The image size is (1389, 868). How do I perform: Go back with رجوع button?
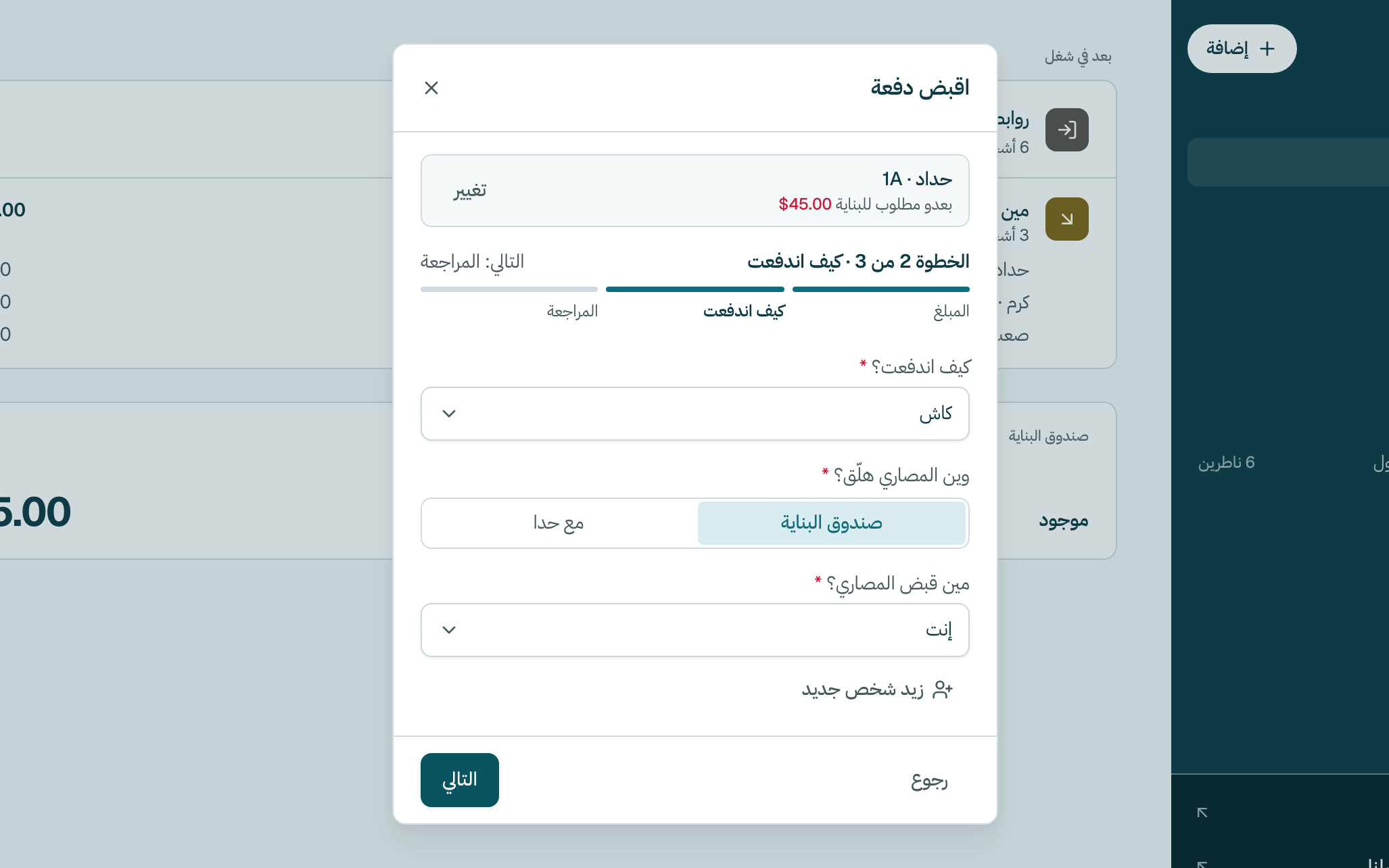click(929, 780)
